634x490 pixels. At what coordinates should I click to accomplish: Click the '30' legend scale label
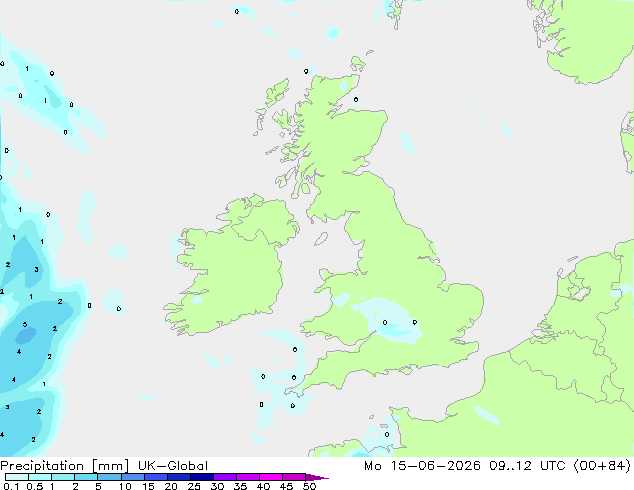217,486
